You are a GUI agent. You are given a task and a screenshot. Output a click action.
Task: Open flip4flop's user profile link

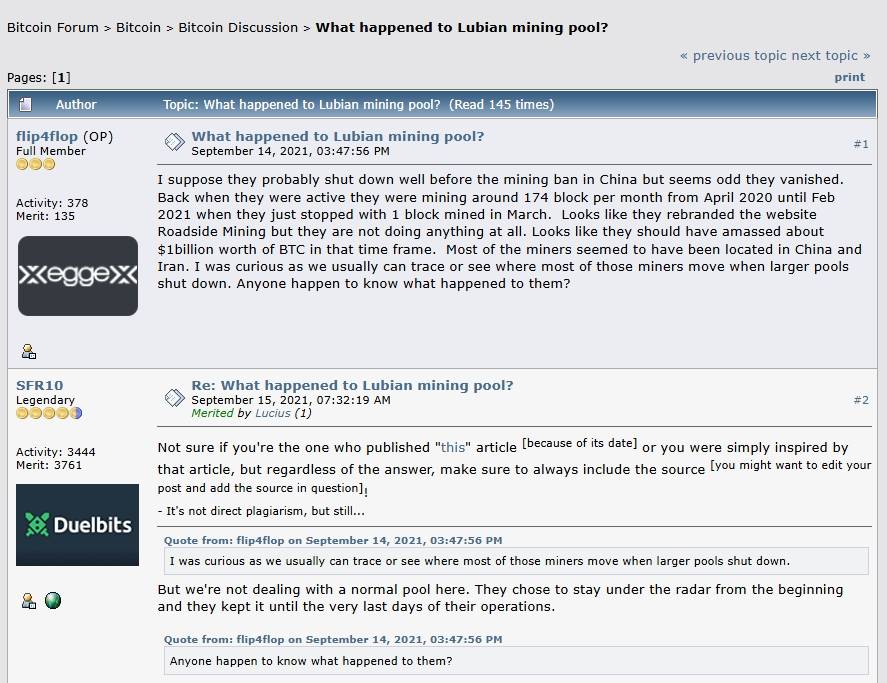click(x=47, y=136)
